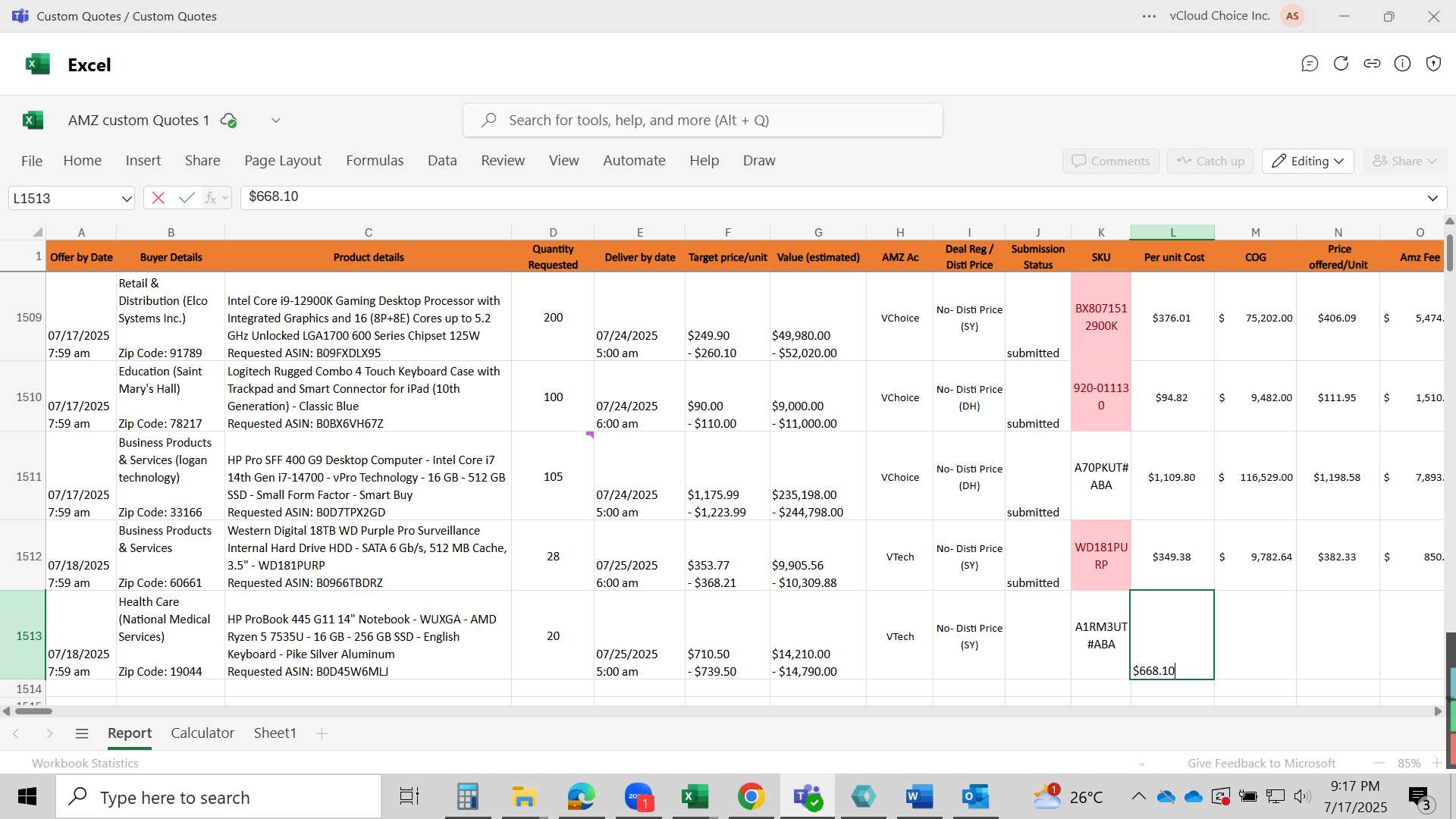
Task: Open Task View in taskbar
Action: coord(409,797)
